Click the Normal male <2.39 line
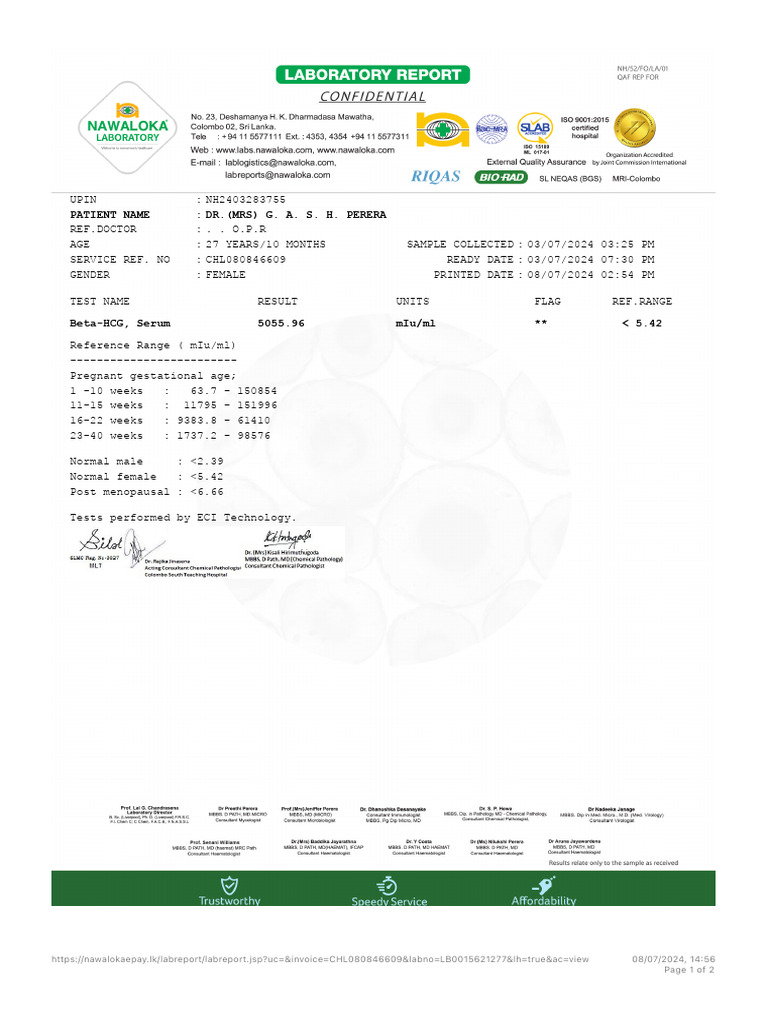 (x=146, y=461)
